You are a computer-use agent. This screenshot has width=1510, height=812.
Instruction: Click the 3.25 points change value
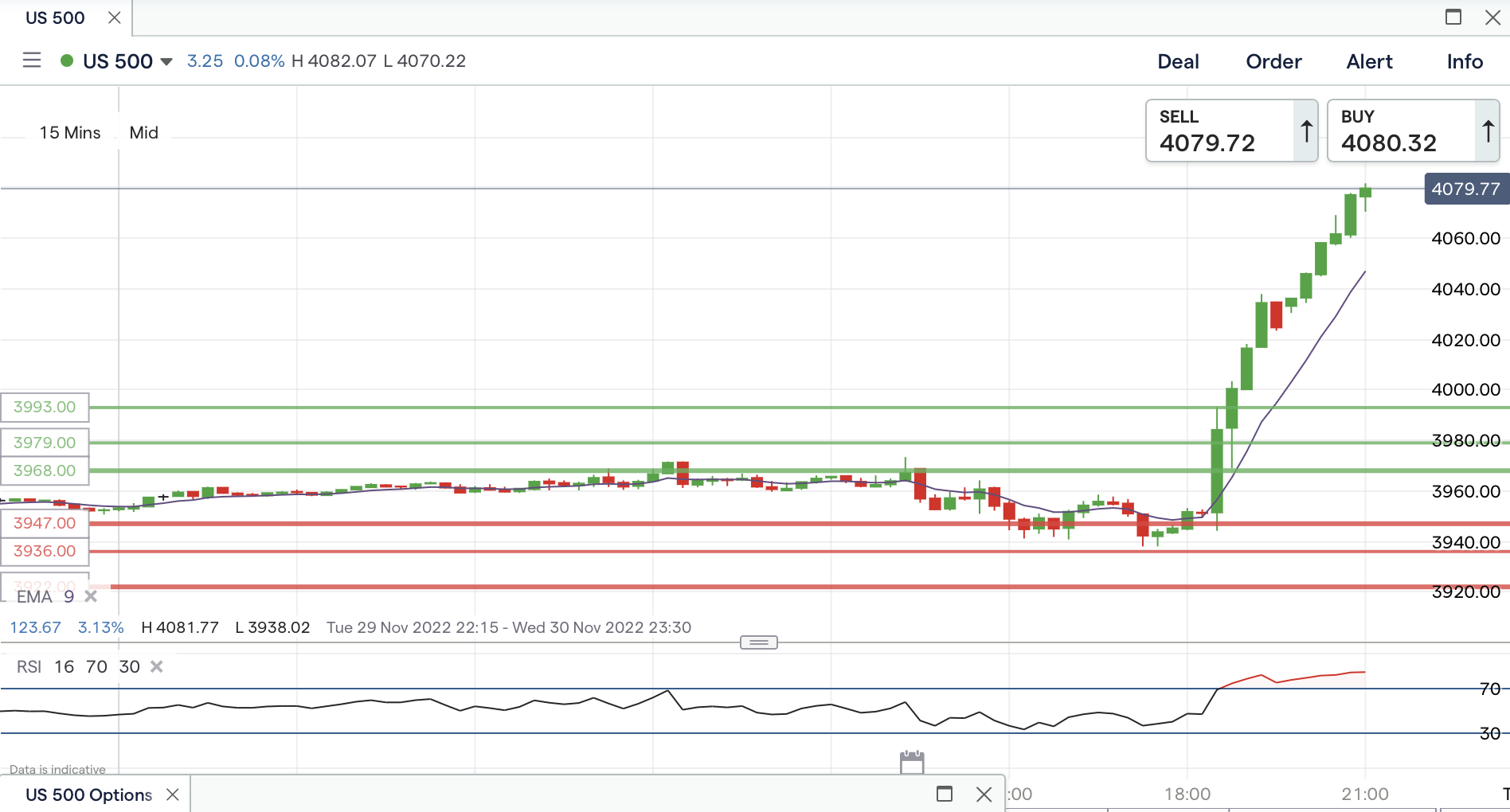pyautogui.click(x=205, y=61)
